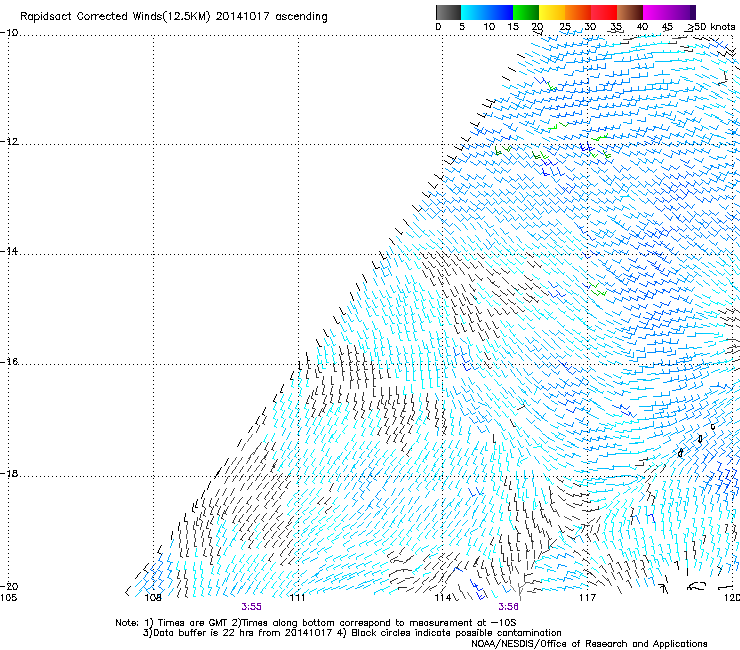Click the '3:55' purple time label
Screen dimensions: 740x650
251,607
